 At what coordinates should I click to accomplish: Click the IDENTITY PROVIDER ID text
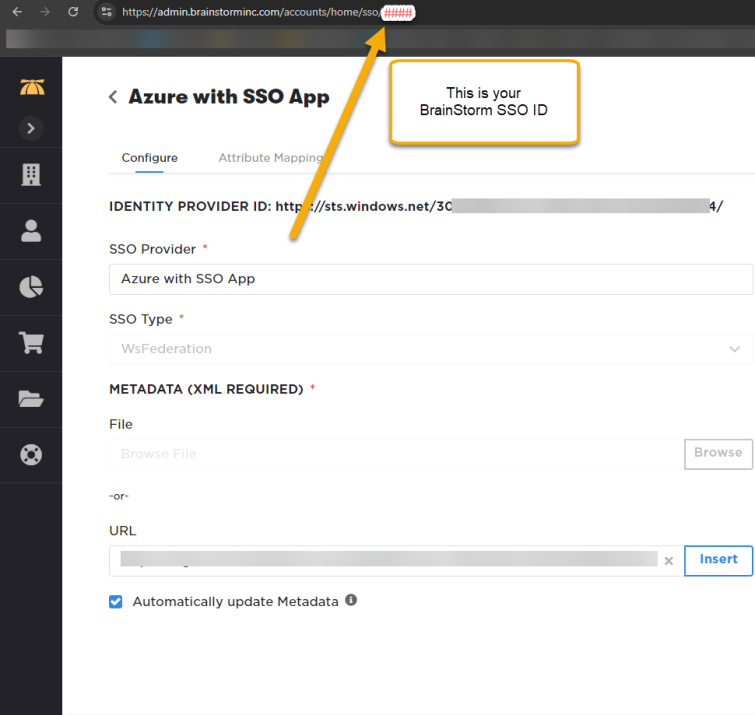416,207
